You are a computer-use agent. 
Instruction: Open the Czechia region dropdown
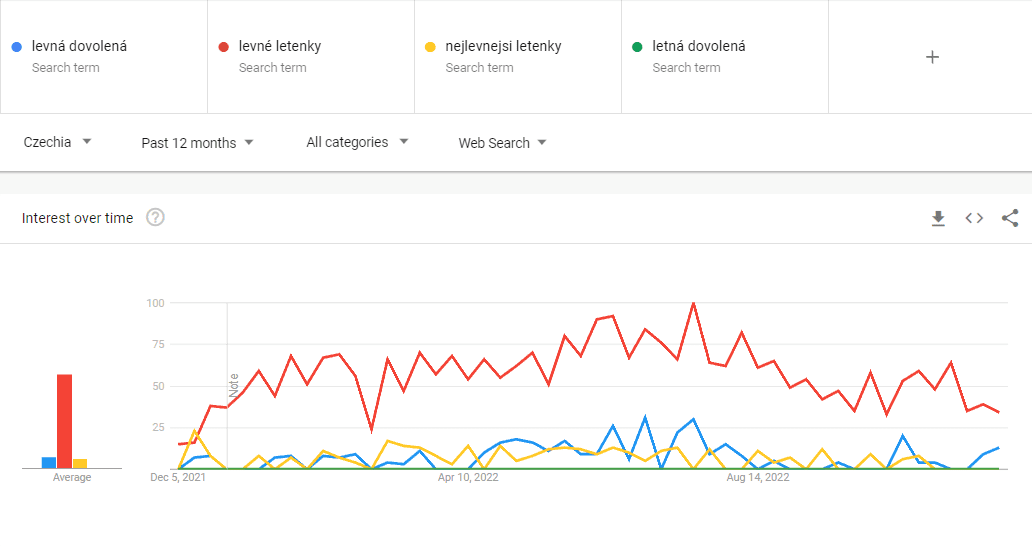pyautogui.click(x=57, y=142)
